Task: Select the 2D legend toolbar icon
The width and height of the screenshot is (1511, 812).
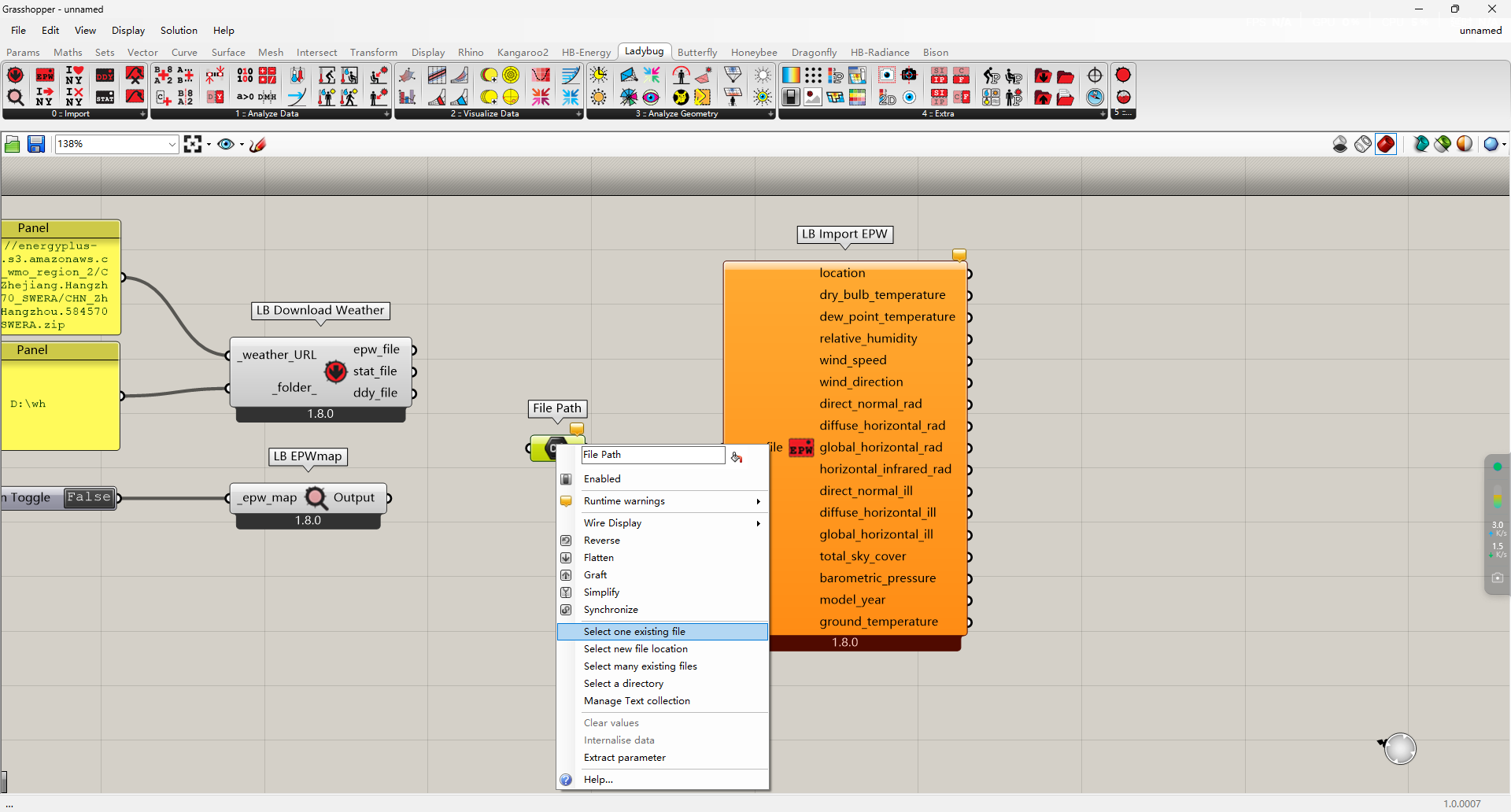Action: coord(887,97)
